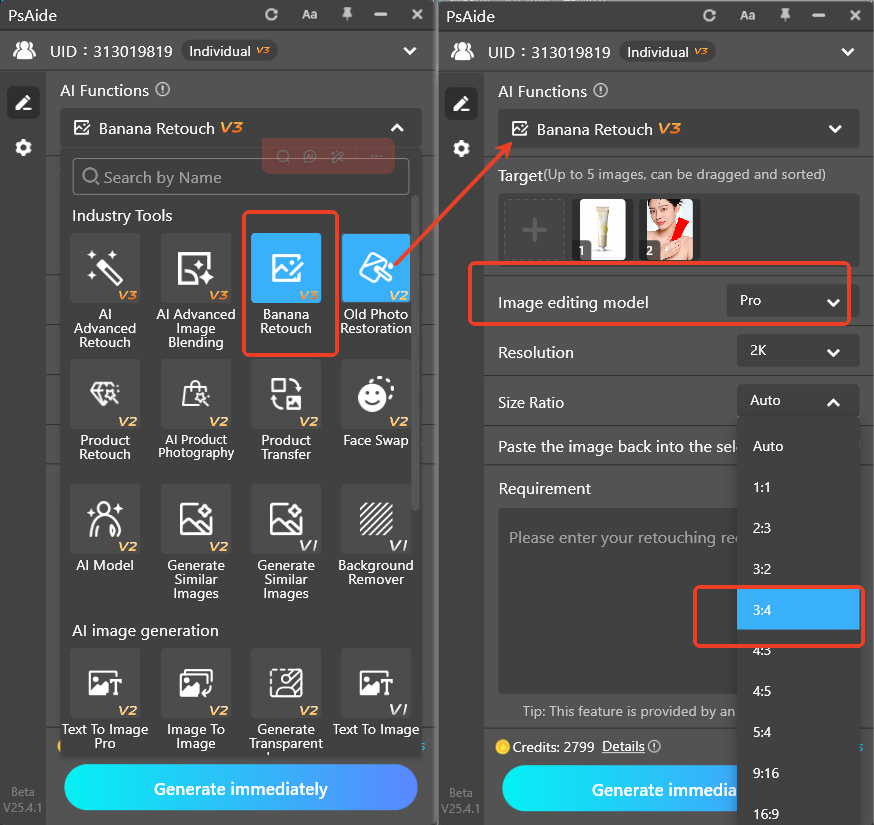Screen dimensions: 874x825
Task: Open the credits Details link
Action: 622,746
